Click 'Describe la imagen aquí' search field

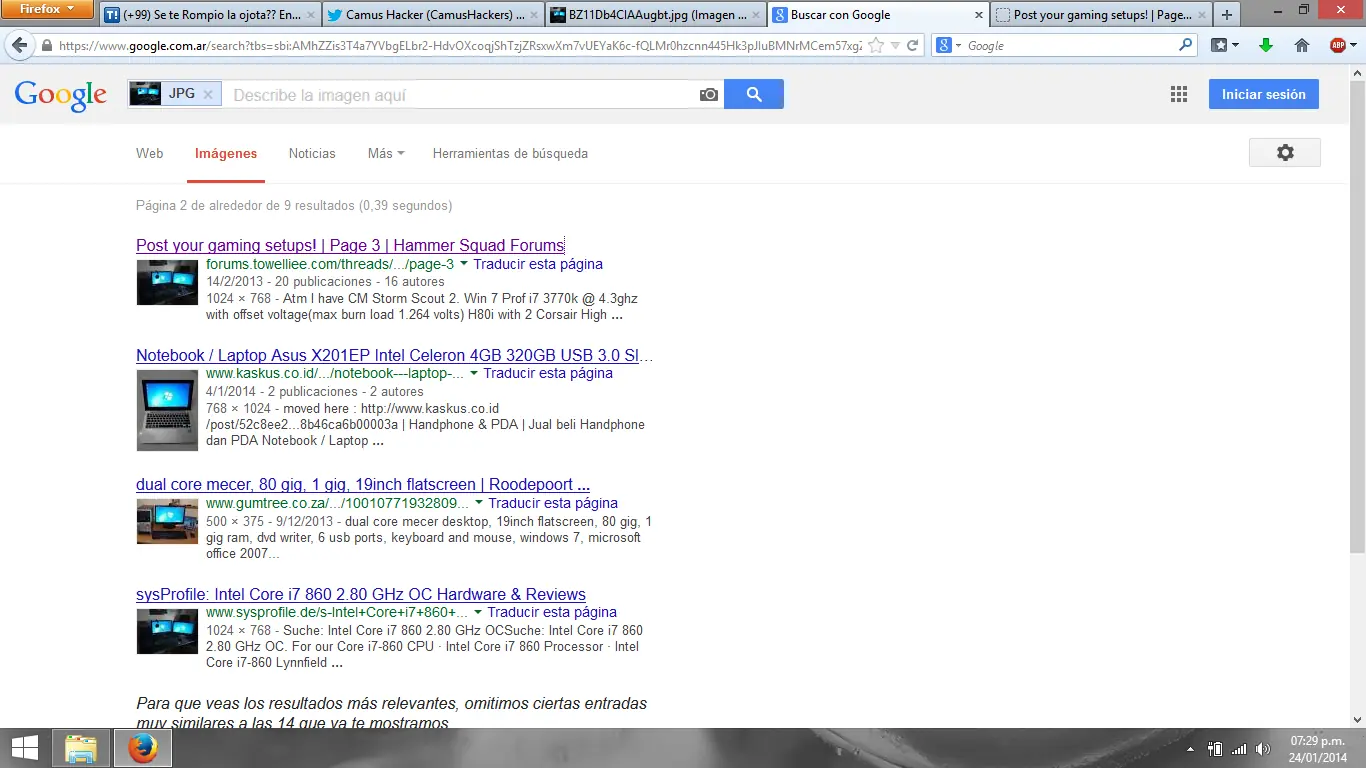coord(460,95)
